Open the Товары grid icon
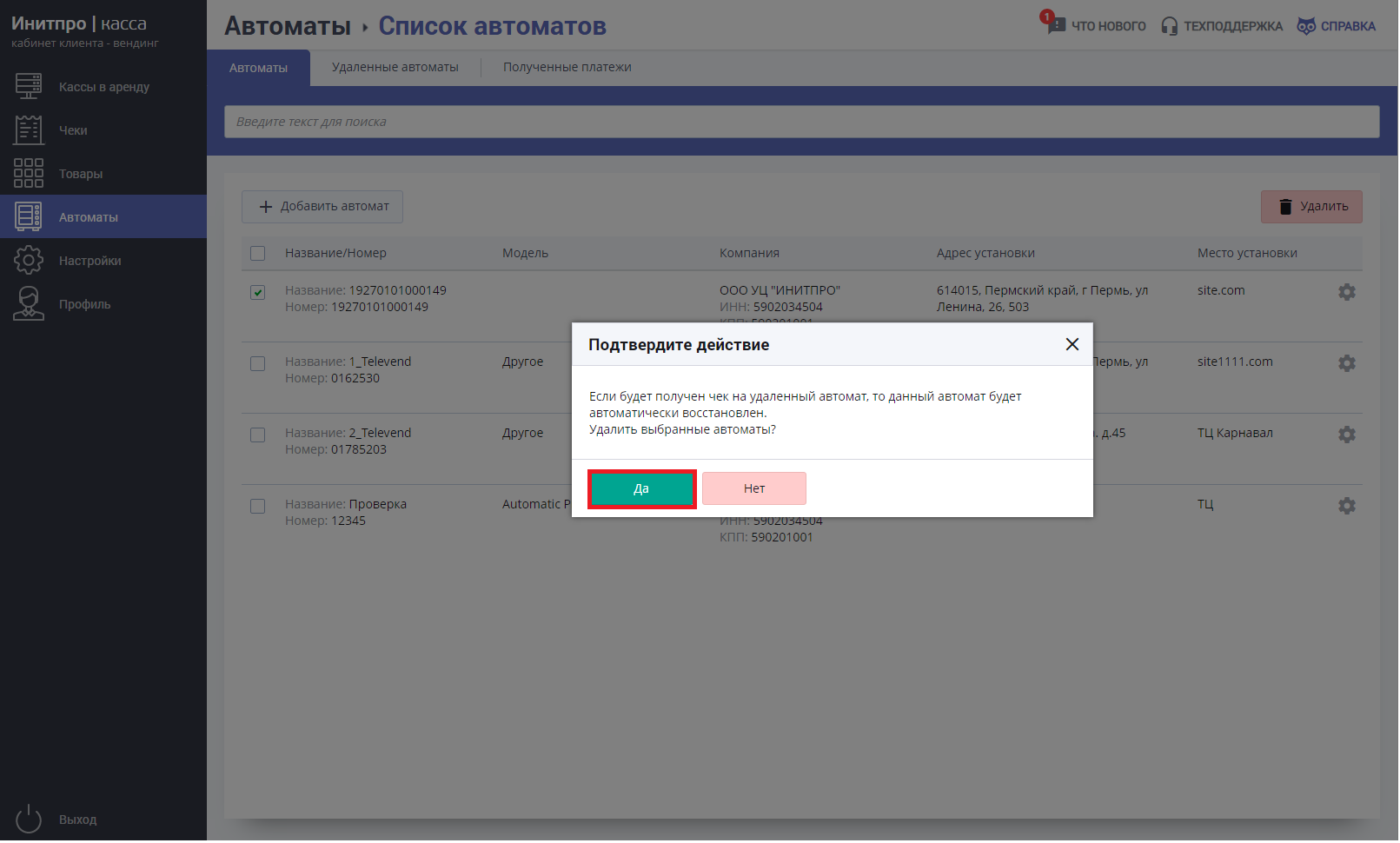The image size is (1400, 843). [29, 173]
